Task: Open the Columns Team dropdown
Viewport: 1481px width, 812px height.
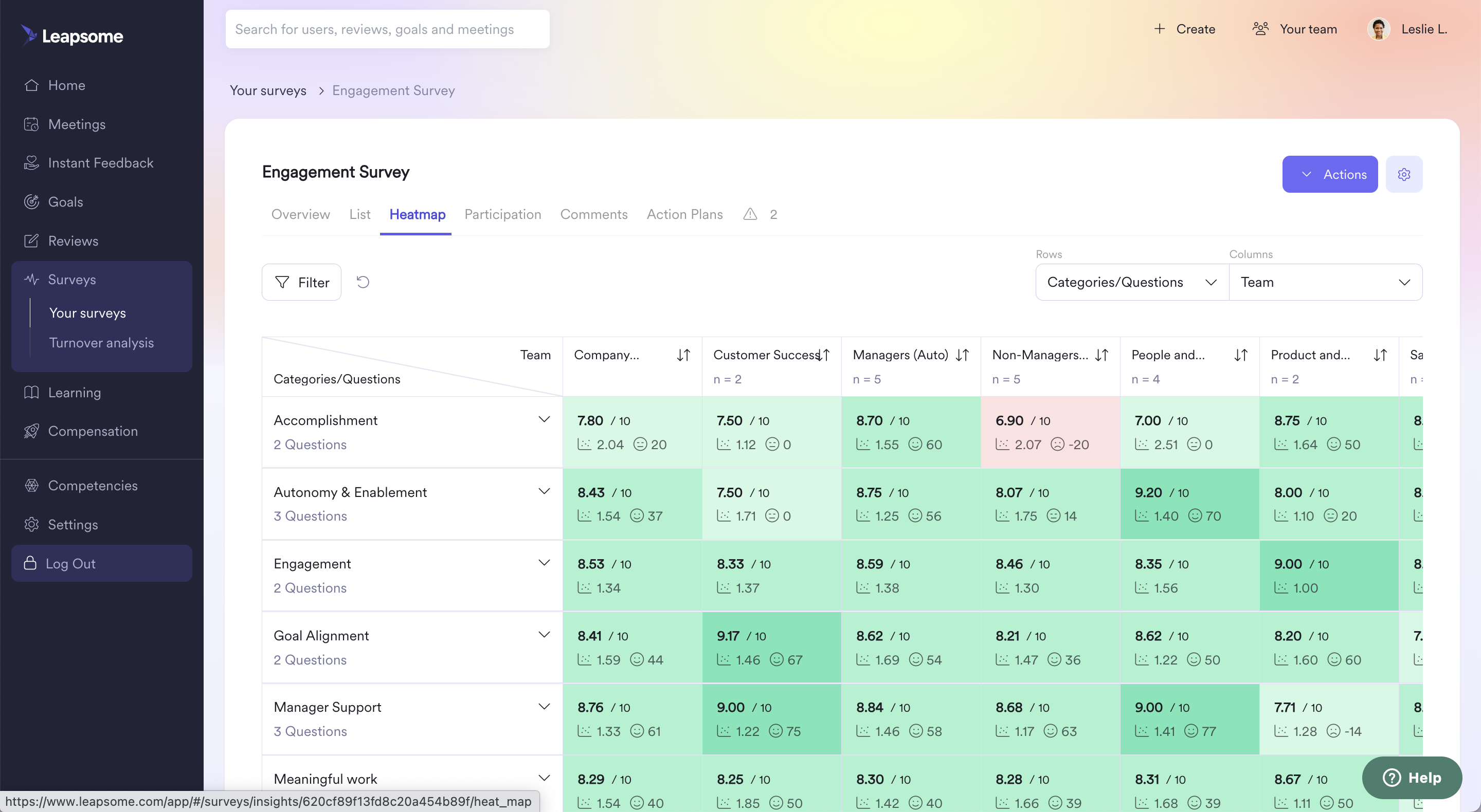Action: coord(1325,282)
